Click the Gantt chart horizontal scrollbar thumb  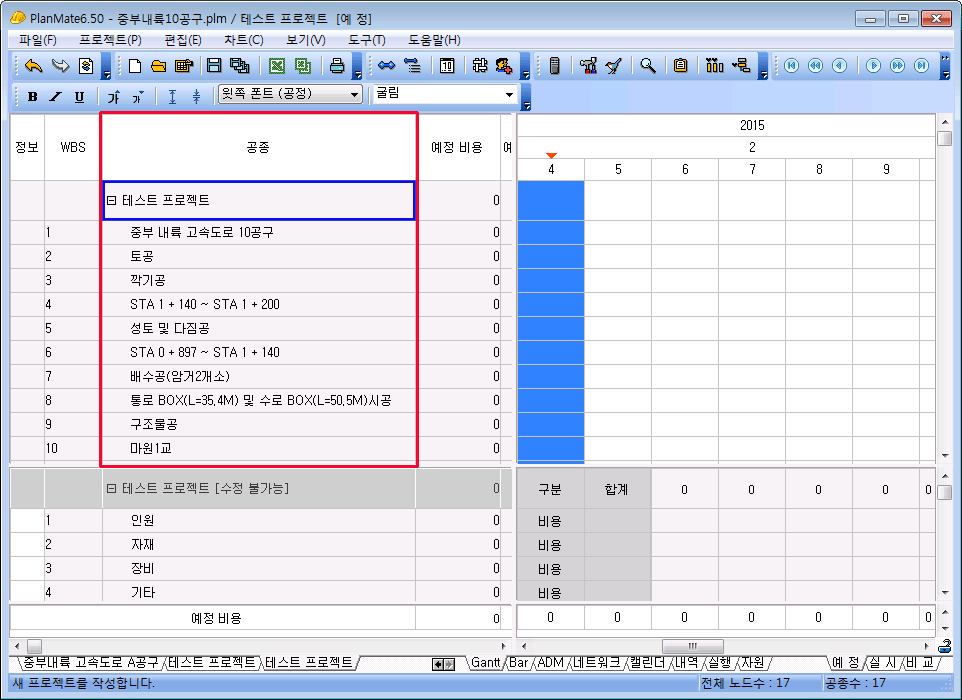pos(691,646)
